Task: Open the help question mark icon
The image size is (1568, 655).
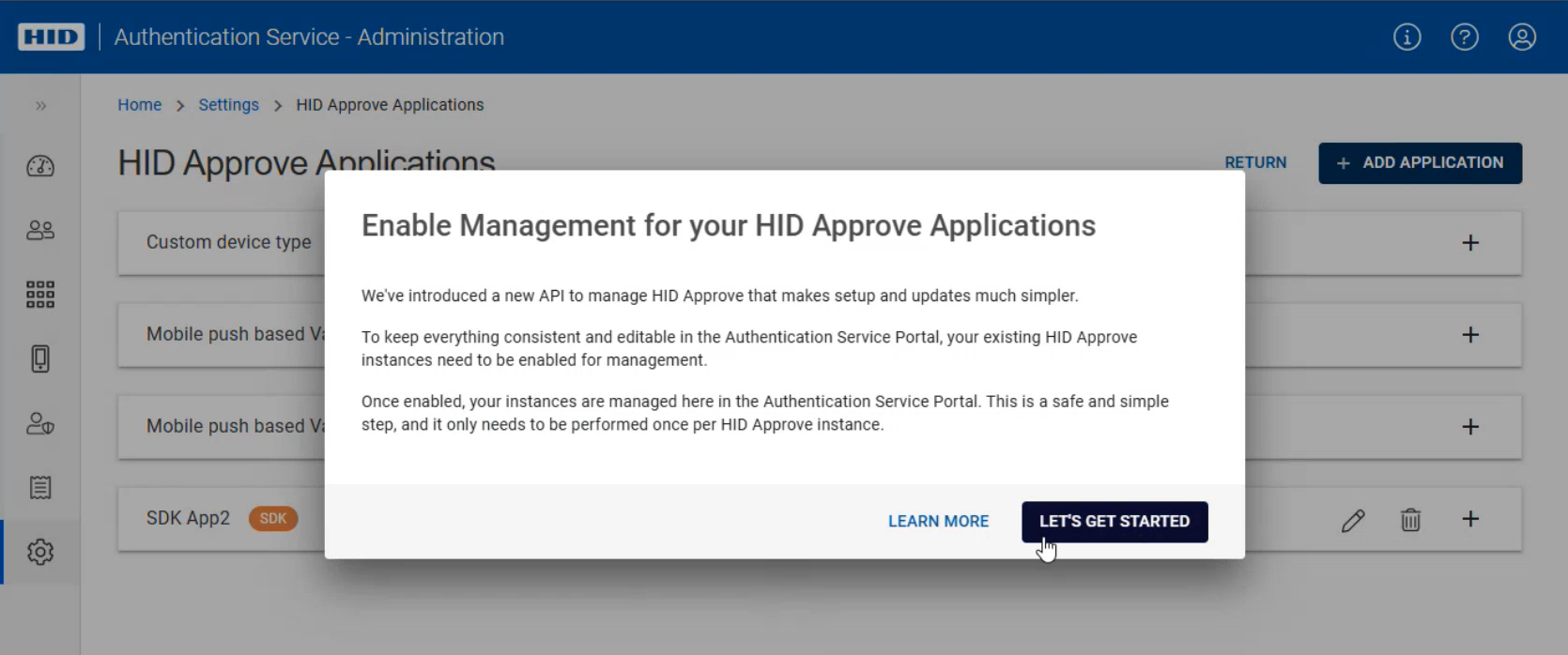Action: [1464, 37]
